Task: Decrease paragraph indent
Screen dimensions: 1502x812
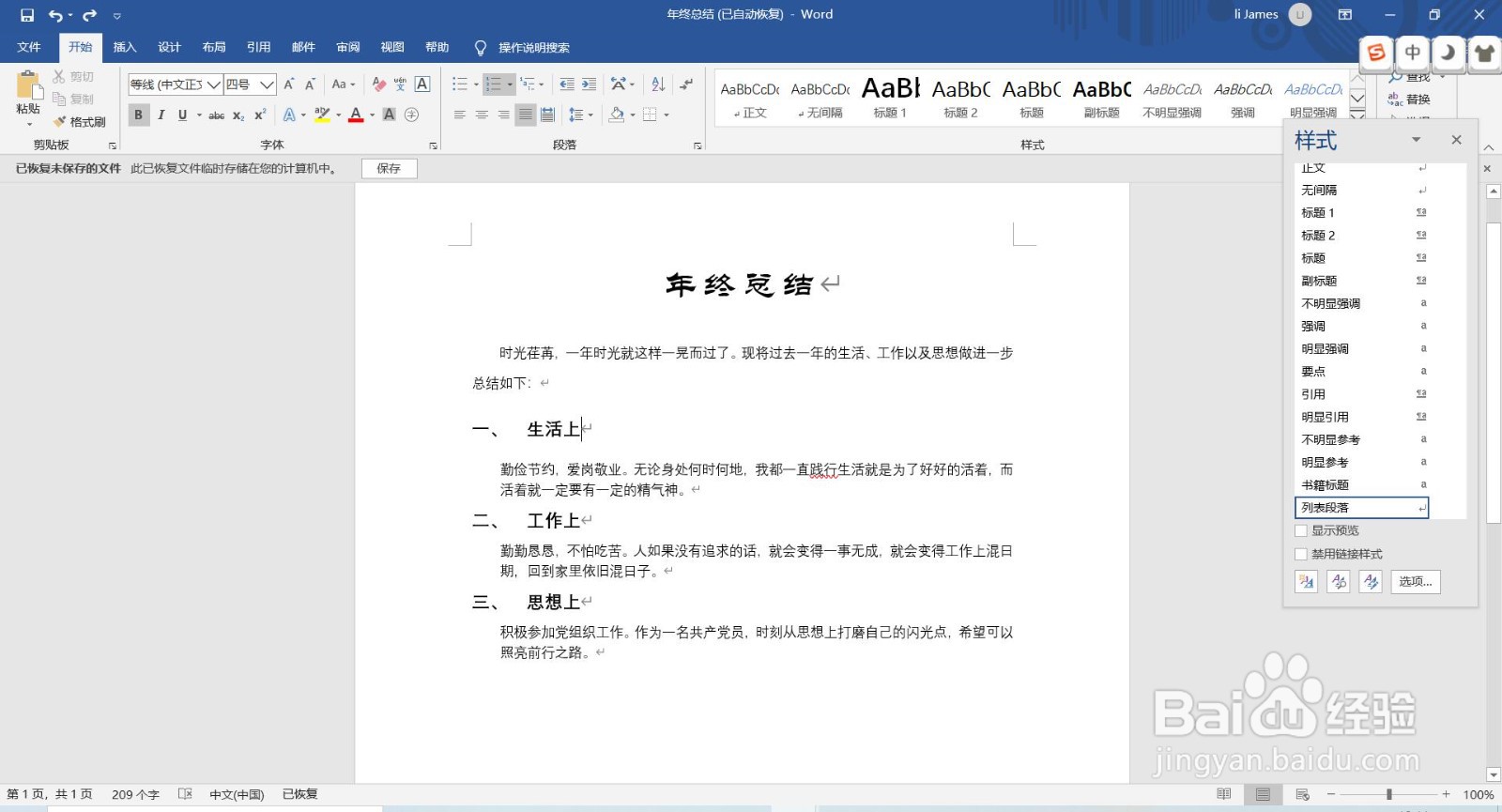Action: [567, 84]
